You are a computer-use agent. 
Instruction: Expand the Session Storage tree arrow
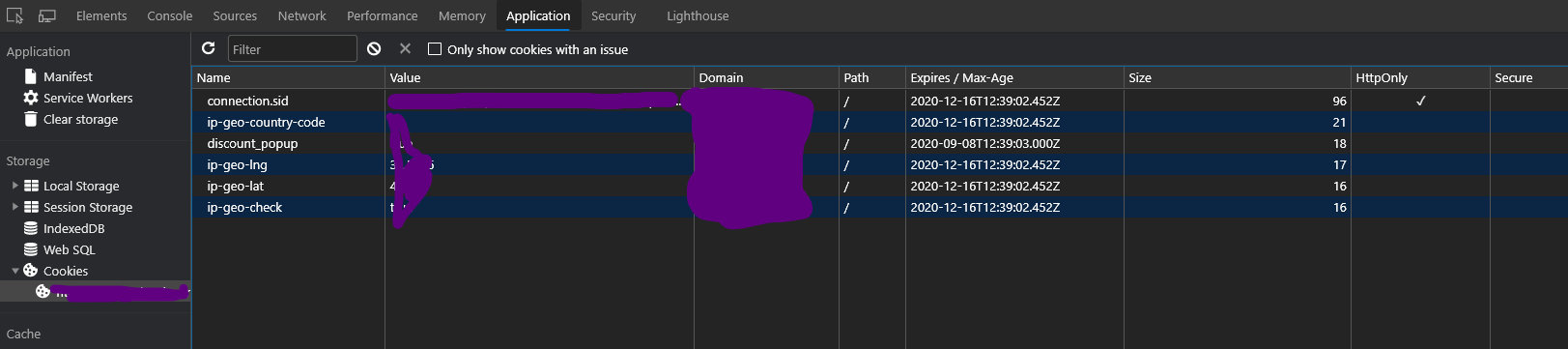pos(14,206)
